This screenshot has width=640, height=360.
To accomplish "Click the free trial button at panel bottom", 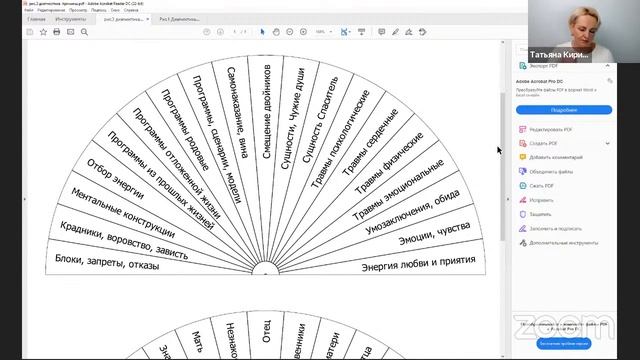I will (564, 344).
